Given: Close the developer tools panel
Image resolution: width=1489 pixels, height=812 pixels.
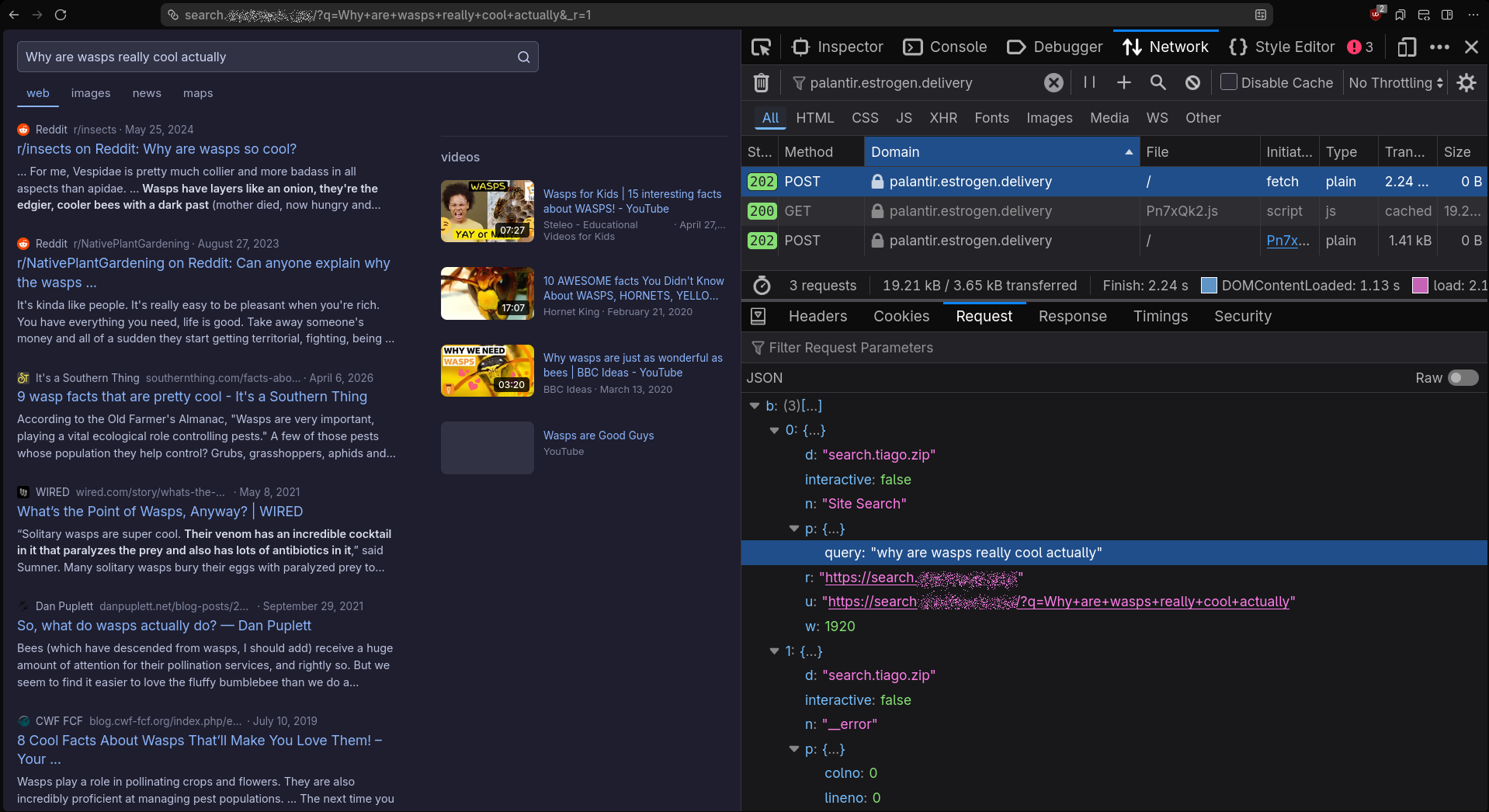Looking at the screenshot, I should coord(1471,47).
